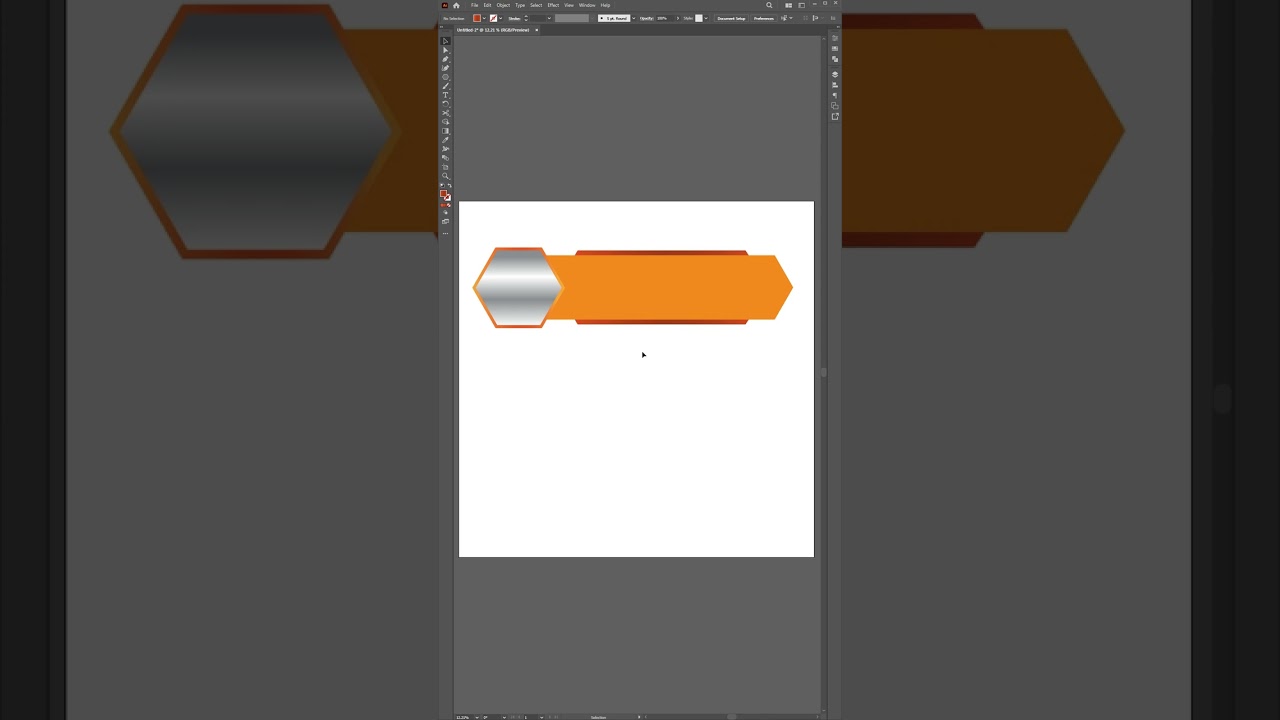This screenshot has width=1280, height=720.
Task: Click the vertical scrollbar of the canvas
Action: [x=823, y=372]
